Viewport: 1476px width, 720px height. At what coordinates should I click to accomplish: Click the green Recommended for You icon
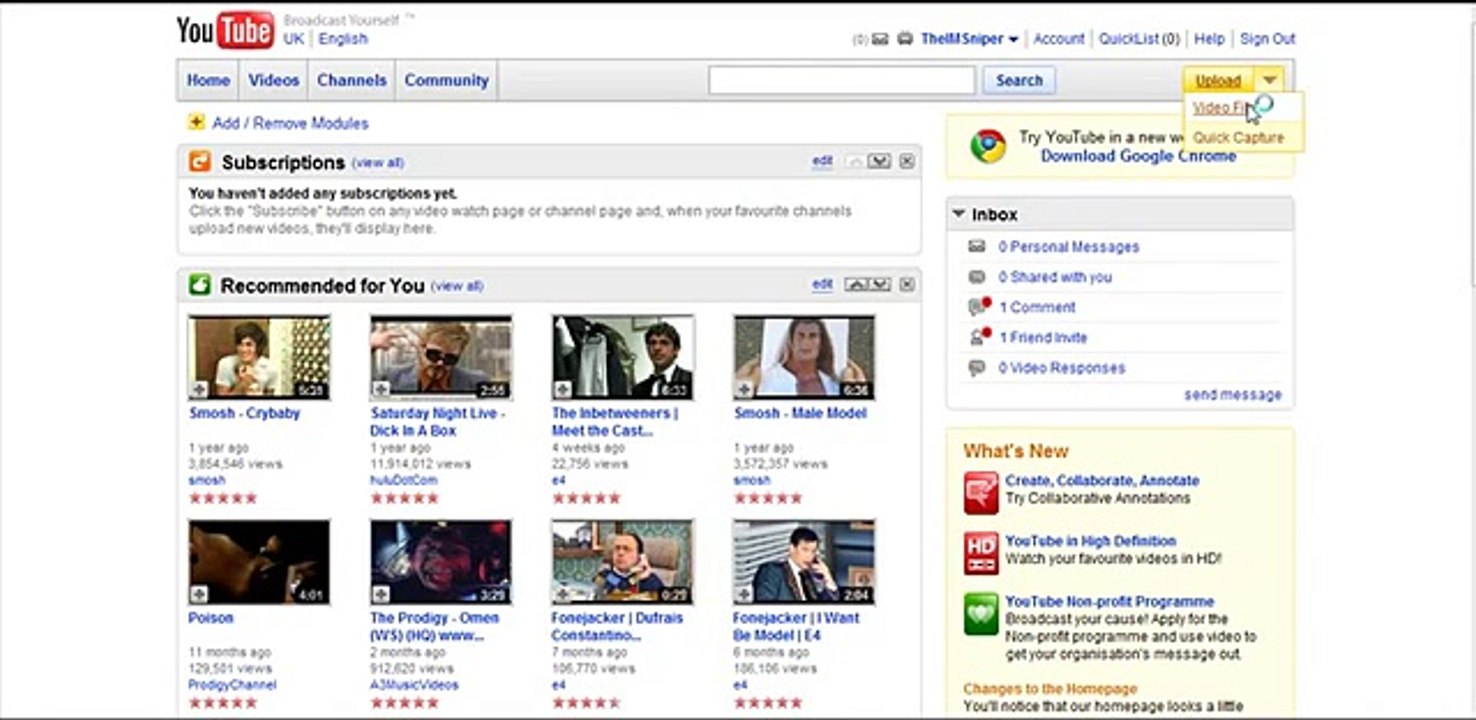[x=200, y=285]
